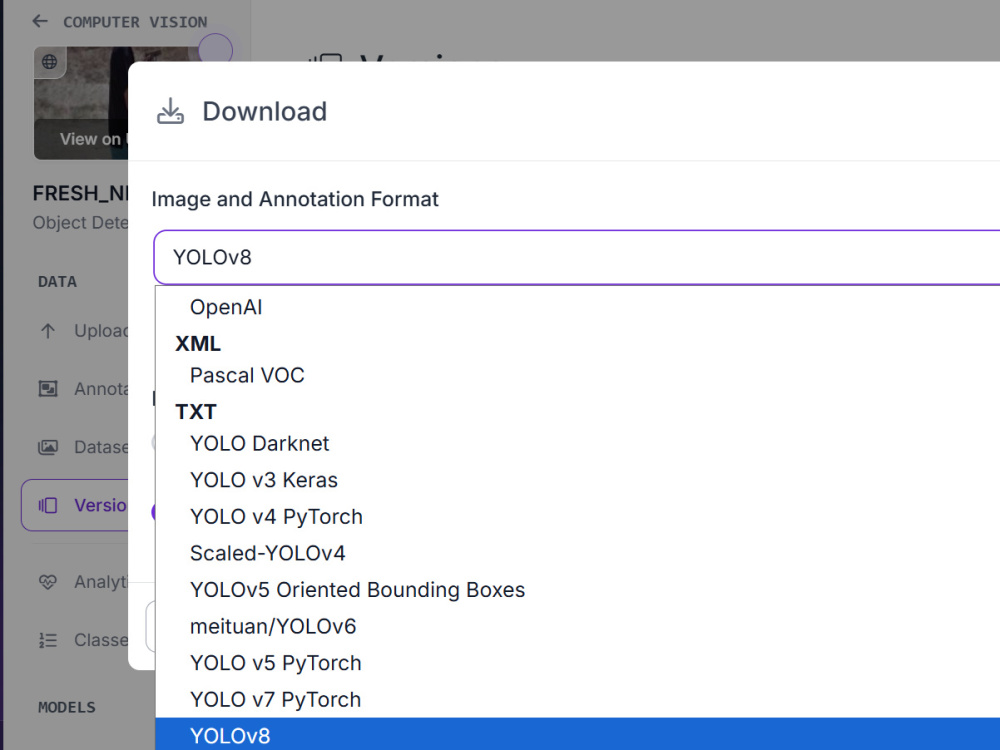Select YOLO v3 Keras format option
1000x750 pixels.
pos(578,480)
